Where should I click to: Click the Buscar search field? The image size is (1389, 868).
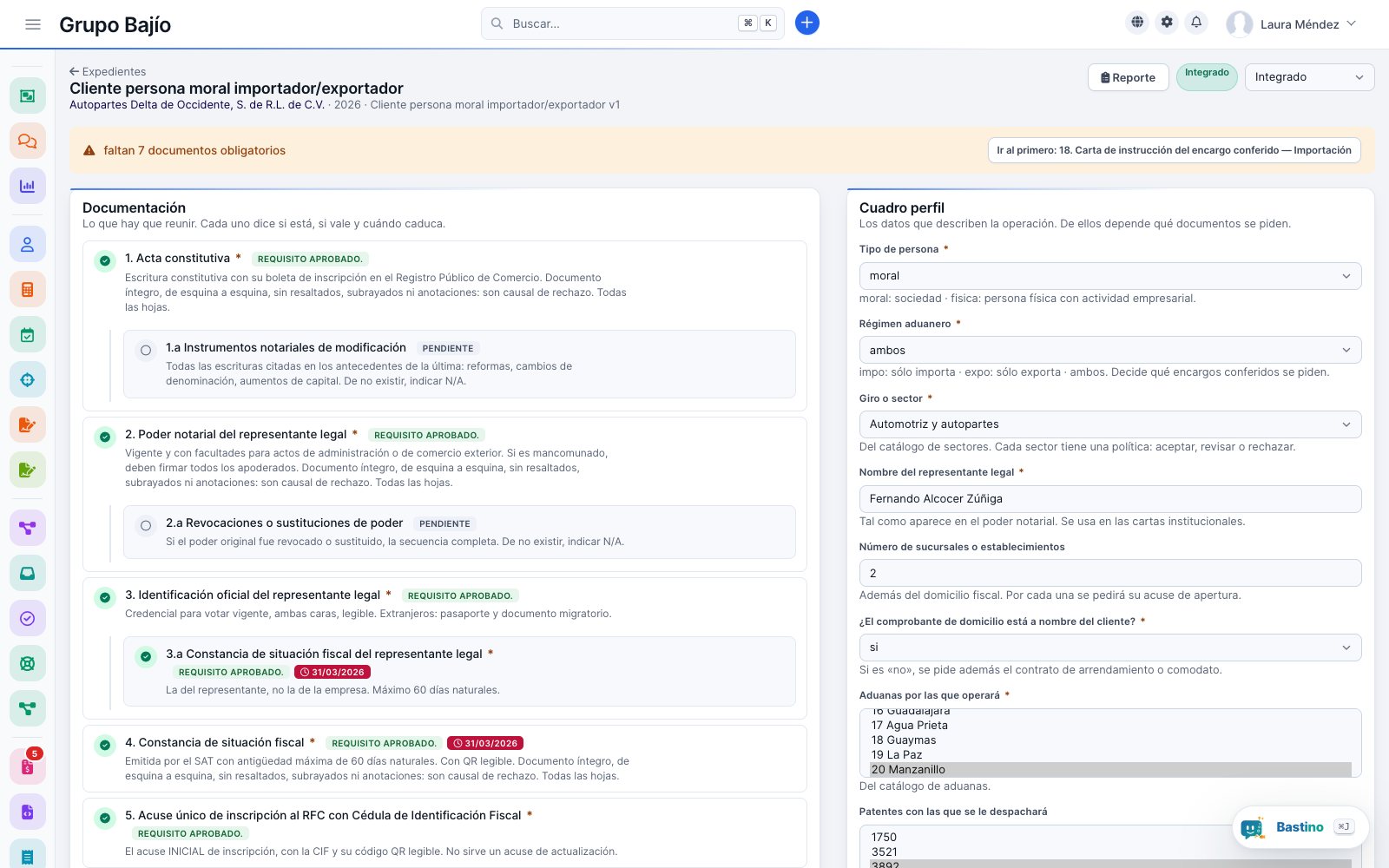click(x=632, y=23)
